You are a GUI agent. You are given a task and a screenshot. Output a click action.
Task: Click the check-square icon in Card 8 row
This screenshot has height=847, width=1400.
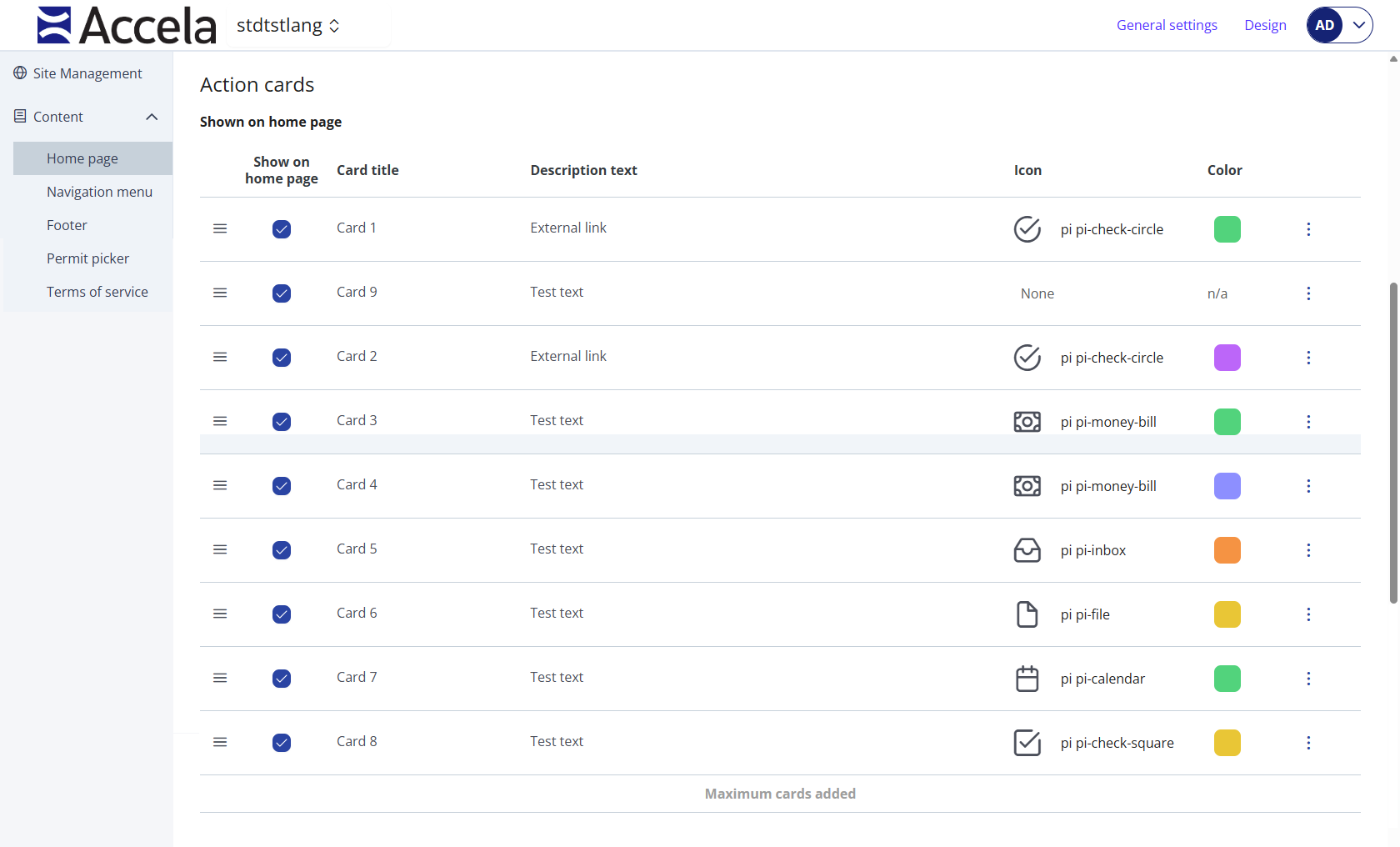(1027, 743)
